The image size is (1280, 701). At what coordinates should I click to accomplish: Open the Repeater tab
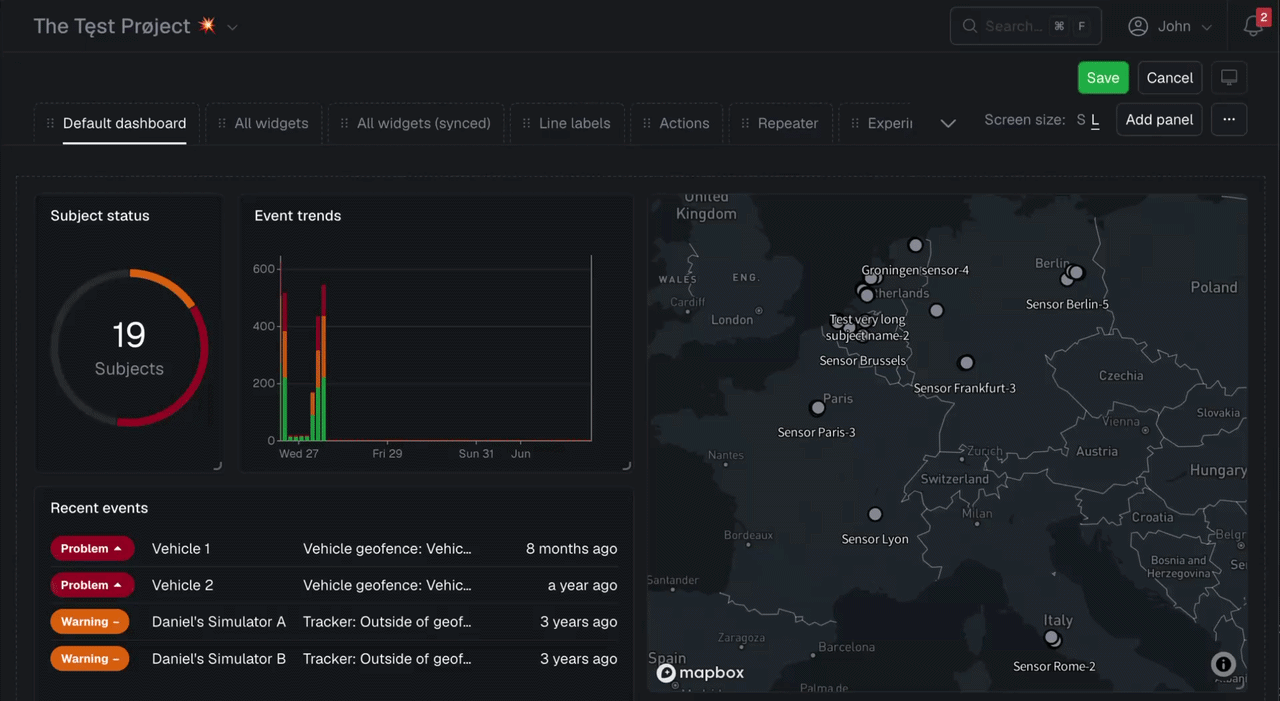[778, 124]
